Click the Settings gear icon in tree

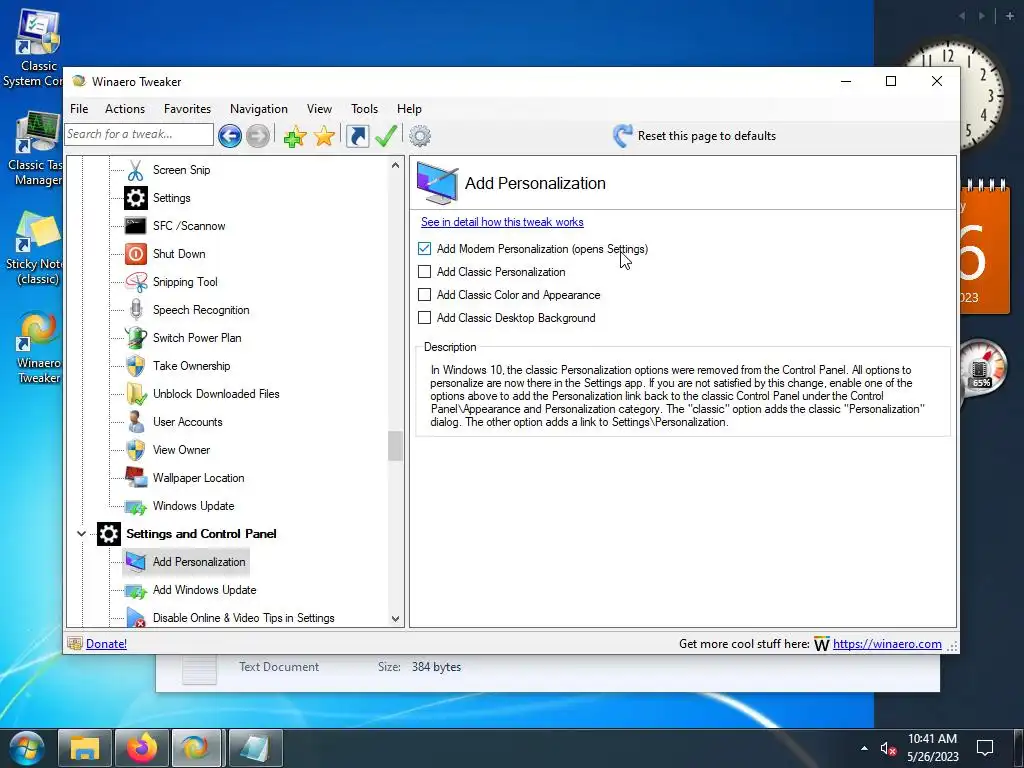136,198
